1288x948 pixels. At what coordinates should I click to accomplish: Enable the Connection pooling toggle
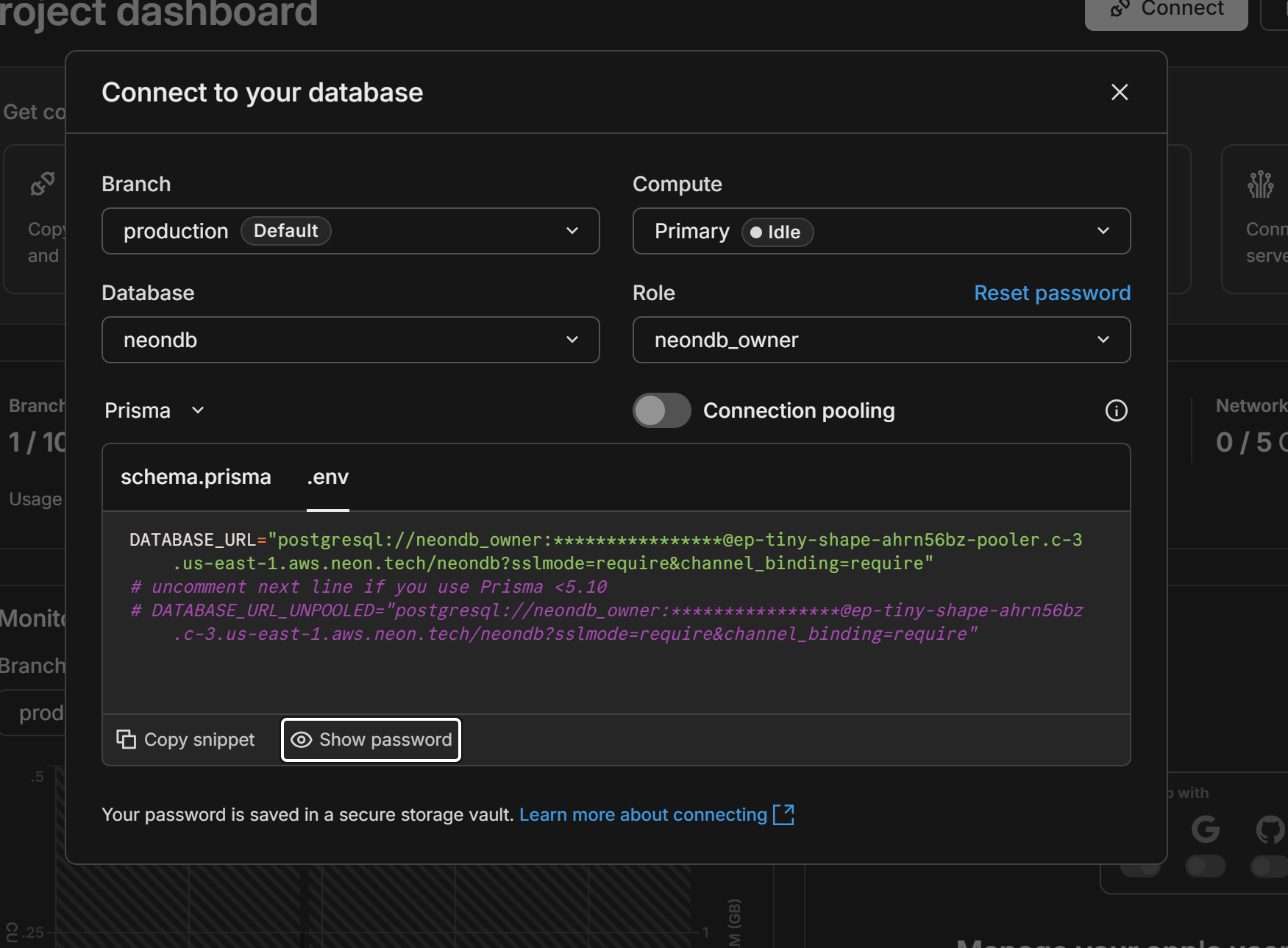click(x=661, y=410)
